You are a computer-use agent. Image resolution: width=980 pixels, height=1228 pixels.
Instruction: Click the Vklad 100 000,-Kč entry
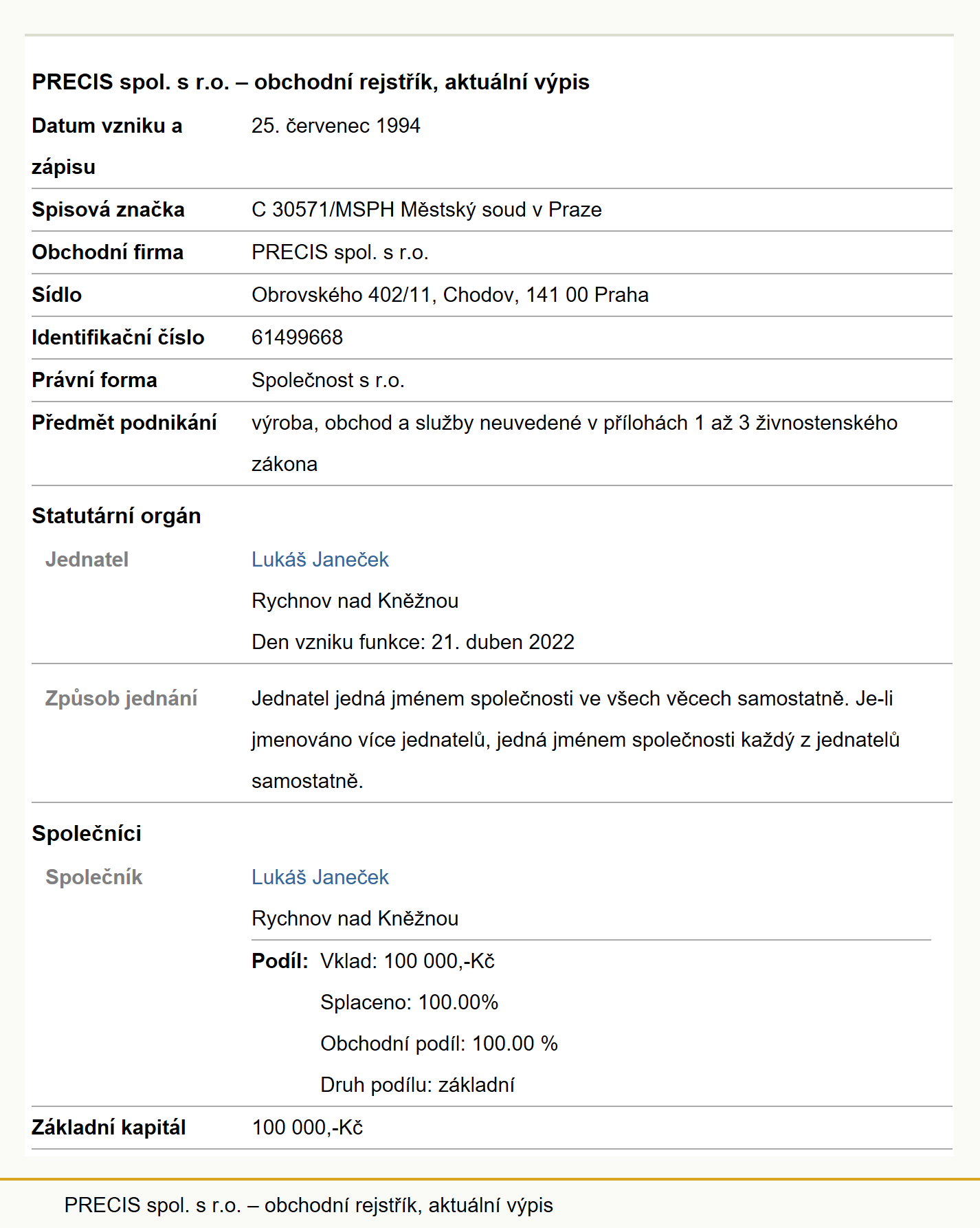click(x=408, y=961)
